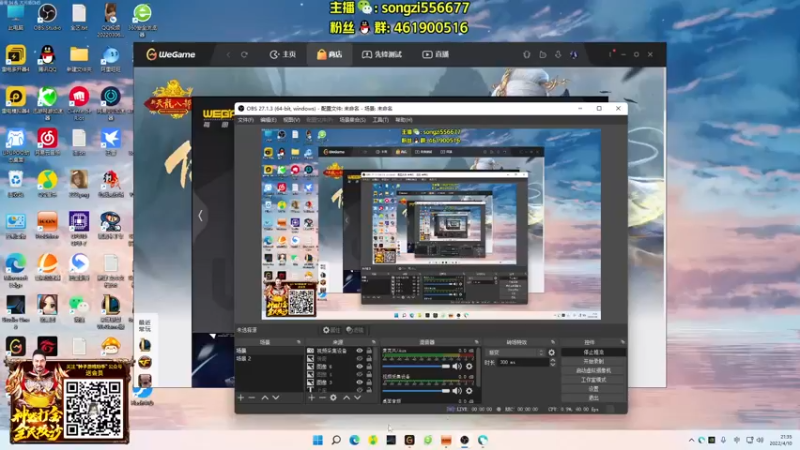Open the 腾讯QQ penguin desktop icon
800x450 pixels.
click(47, 58)
